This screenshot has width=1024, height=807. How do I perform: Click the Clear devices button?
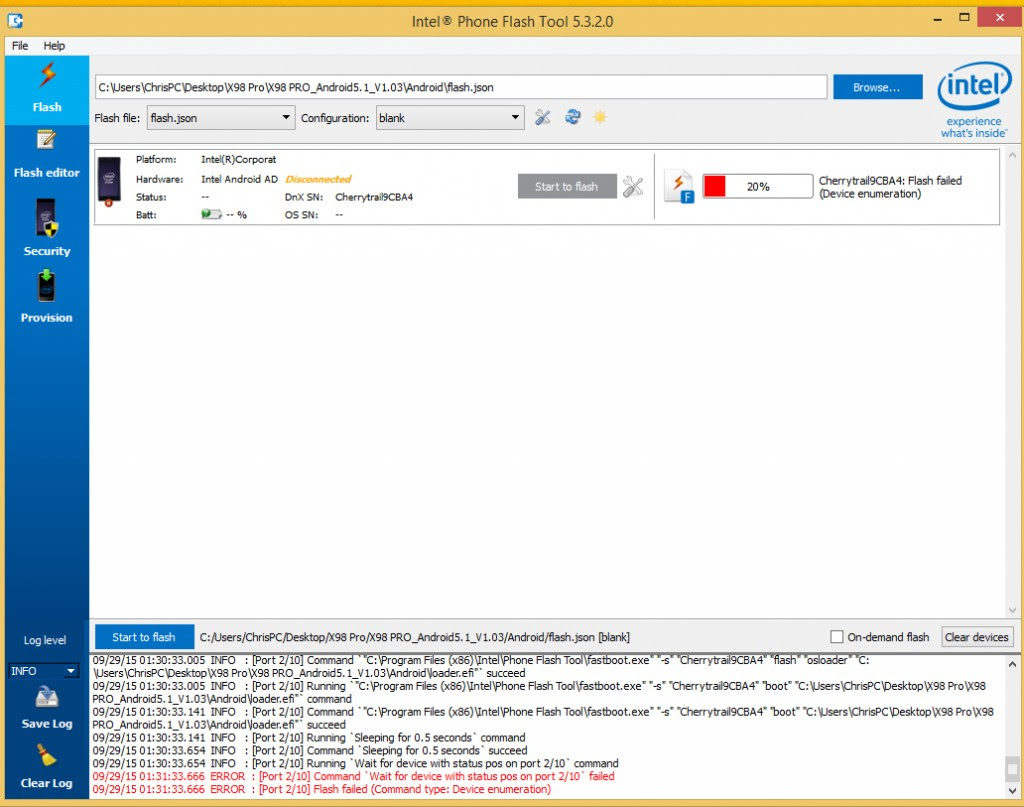(977, 637)
